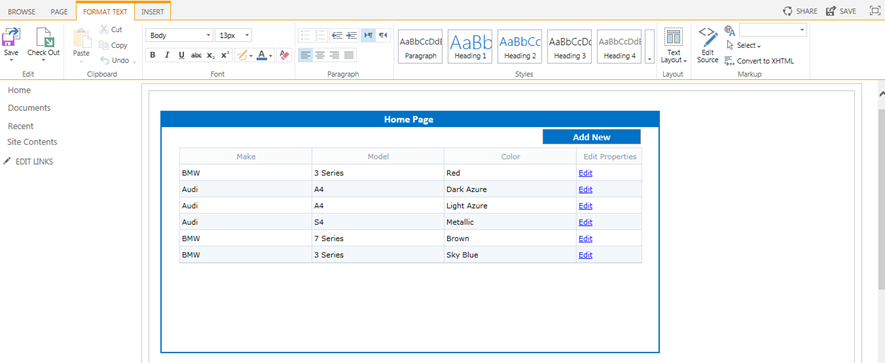Toggle strikethrough formatting
885x363 pixels.
click(x=196, y=55)
